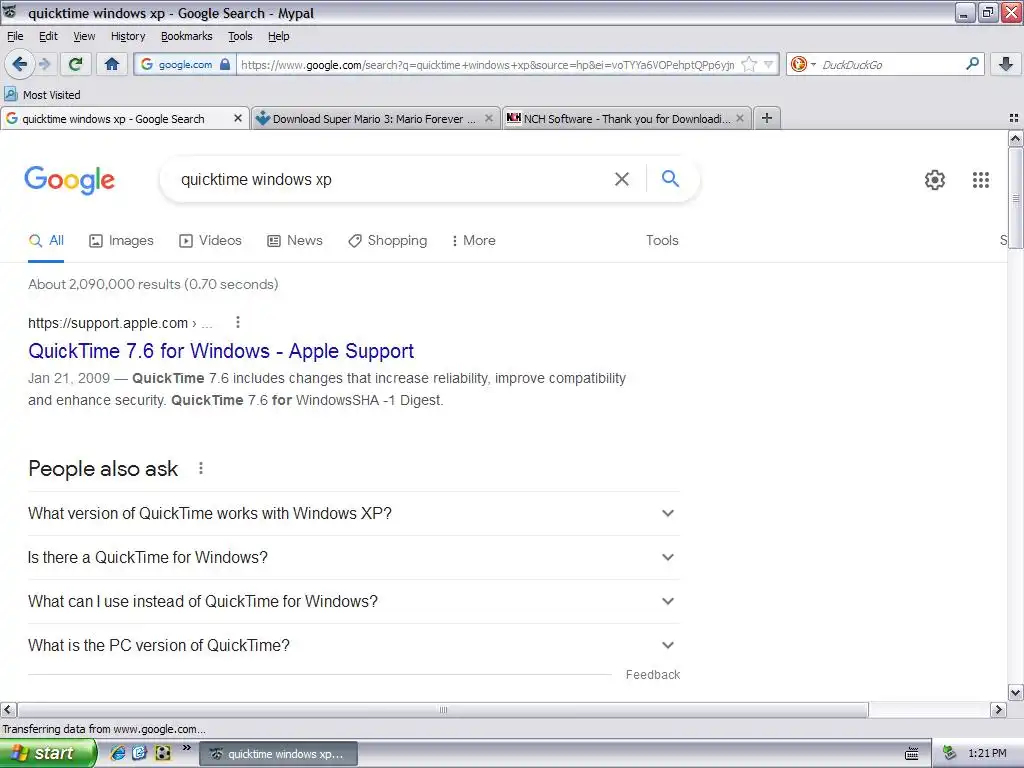
Task: Click vertical scrollbar down arrow
Action: click(x=1015, y=692)
